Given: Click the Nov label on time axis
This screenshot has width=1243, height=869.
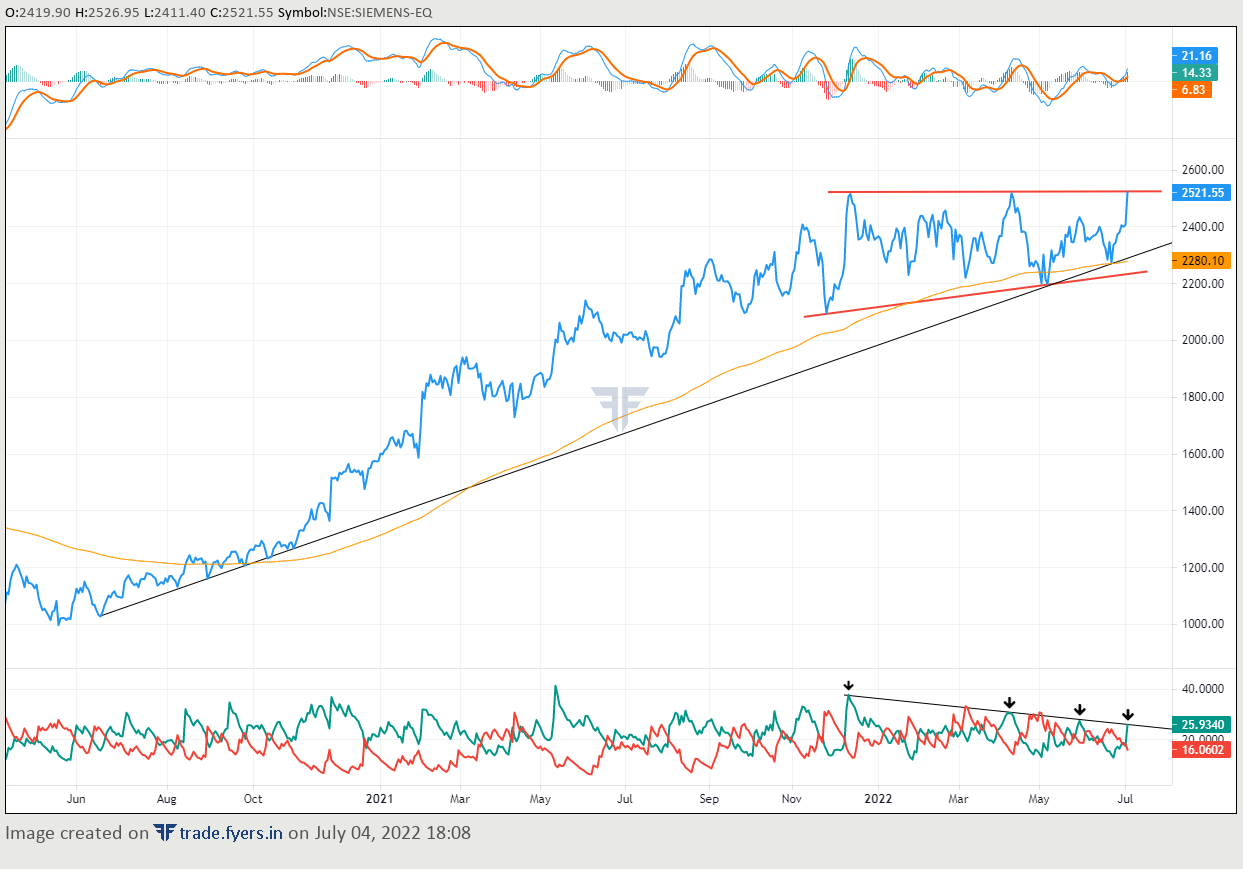Looking at the screenshot, I should [792, 799].
